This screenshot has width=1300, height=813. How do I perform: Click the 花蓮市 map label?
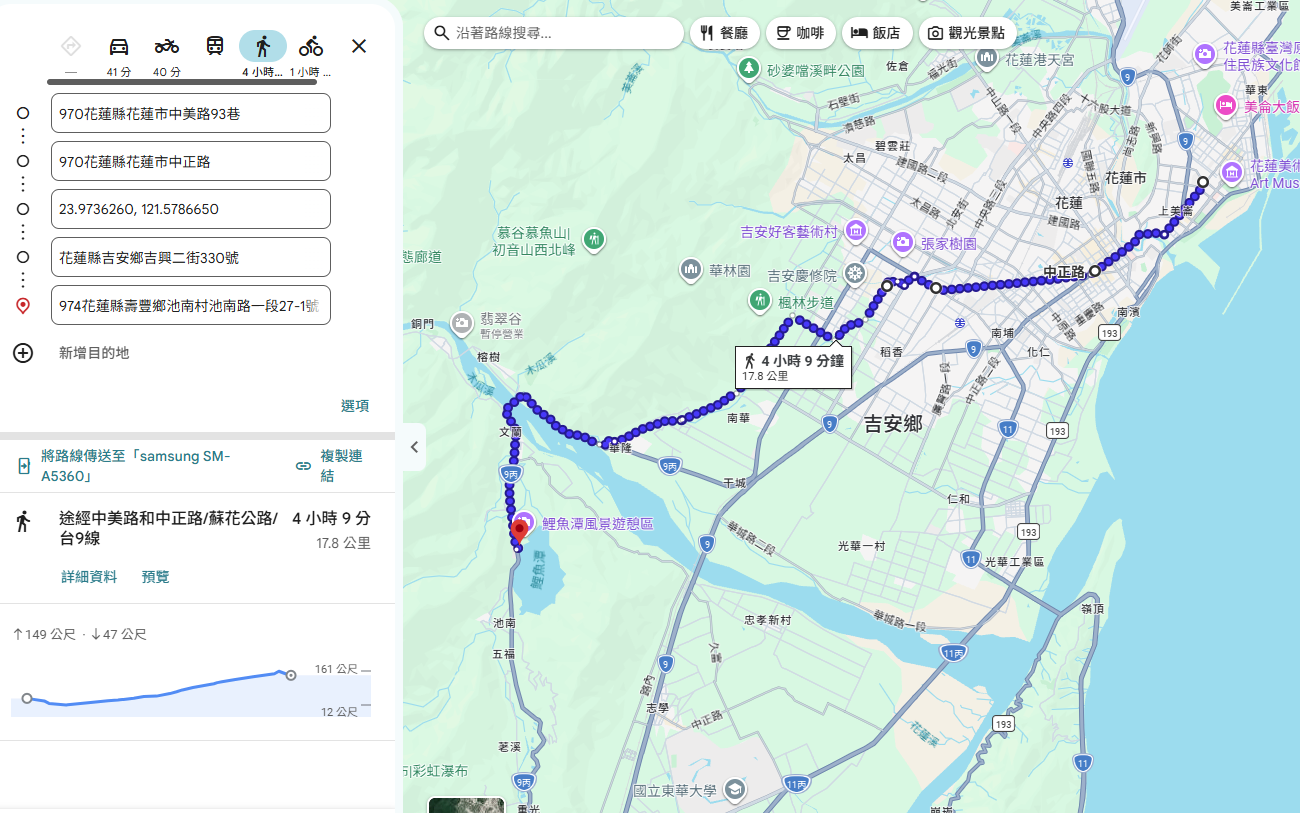1126,178
